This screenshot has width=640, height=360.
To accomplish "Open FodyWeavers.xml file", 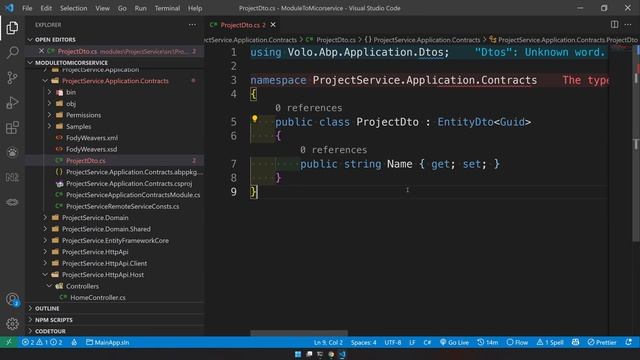I will [x=115, y=138].
